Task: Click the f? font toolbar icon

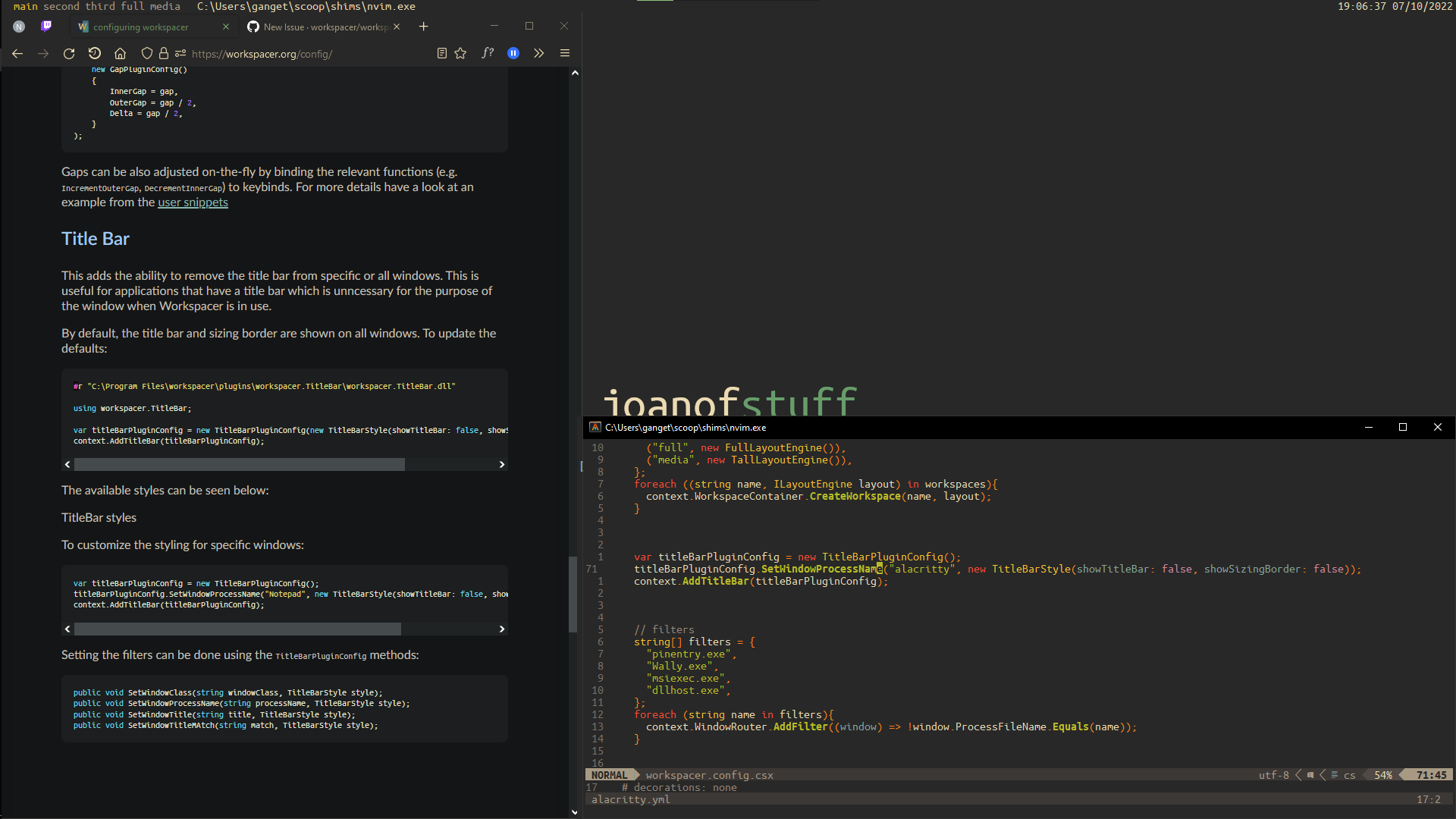Action: click(488, 53)
